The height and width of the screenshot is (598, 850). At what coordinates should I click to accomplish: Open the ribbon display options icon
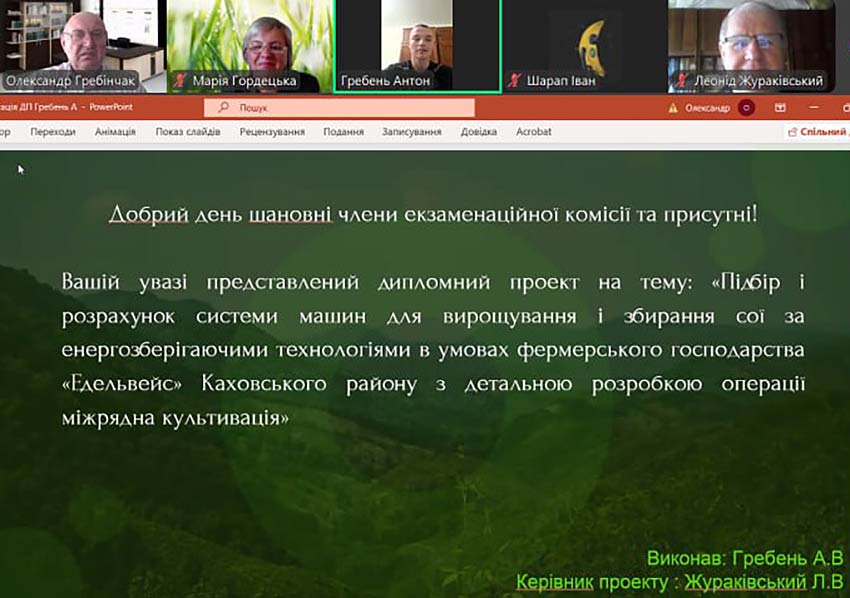(x=780, y=108)
